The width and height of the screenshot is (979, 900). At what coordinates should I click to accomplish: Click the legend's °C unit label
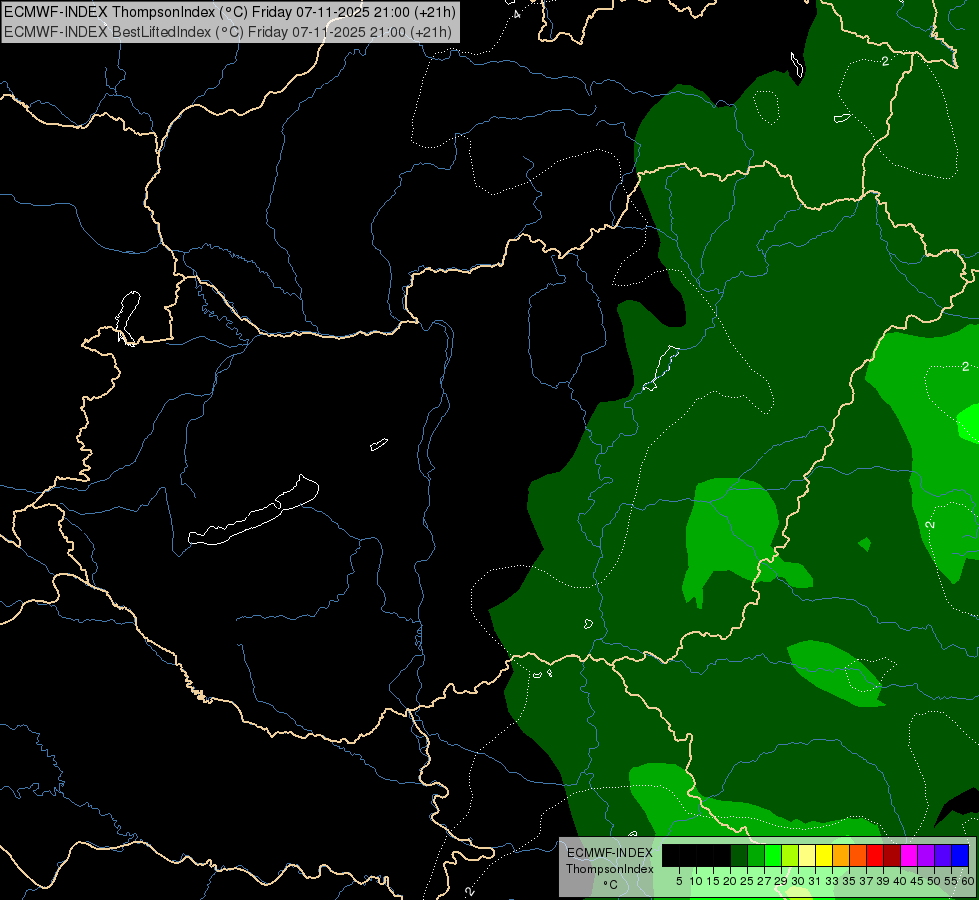point(610,885)
